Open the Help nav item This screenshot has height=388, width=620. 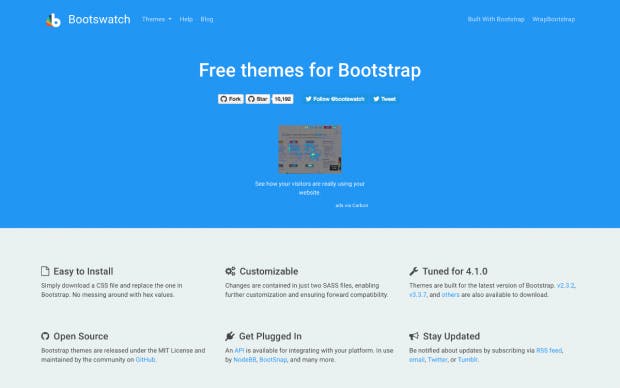(186, 19)
